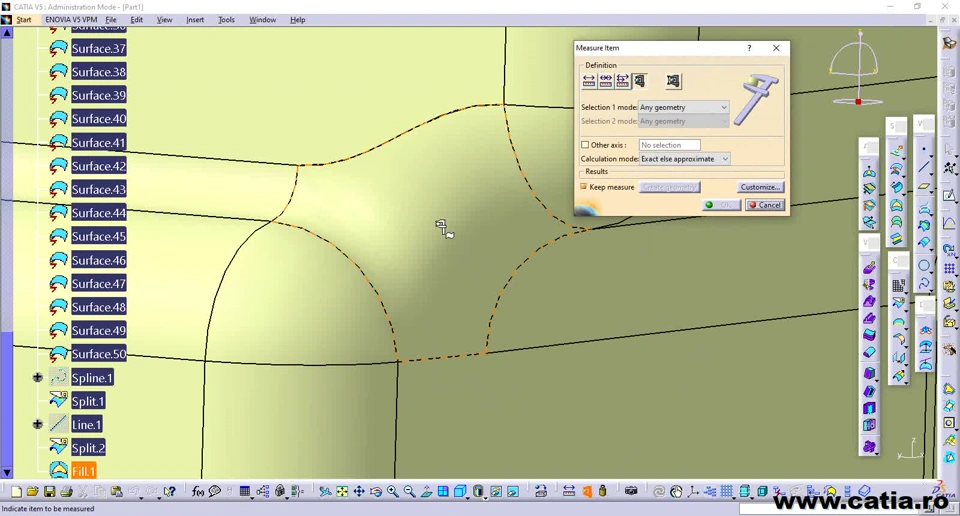Screen dimensions: 960x516
Task: Save the part with the floppy disk icon
Action: 50,491
